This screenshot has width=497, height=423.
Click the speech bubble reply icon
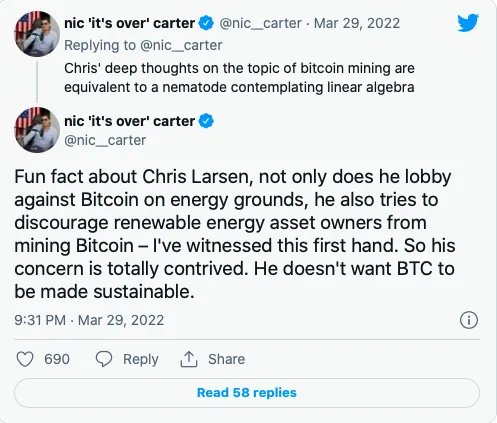pyautogui.click(x=104, y=359)
